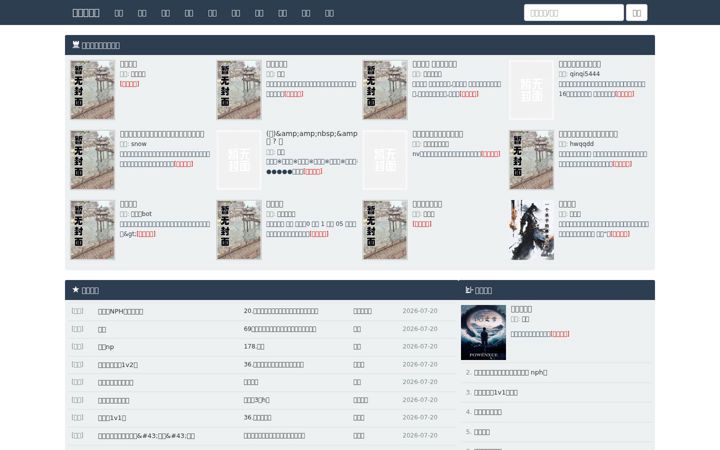
Task: Click the red read-more link in qinqi5444's card
Action: pyautogui.click(x=624, y=94)
